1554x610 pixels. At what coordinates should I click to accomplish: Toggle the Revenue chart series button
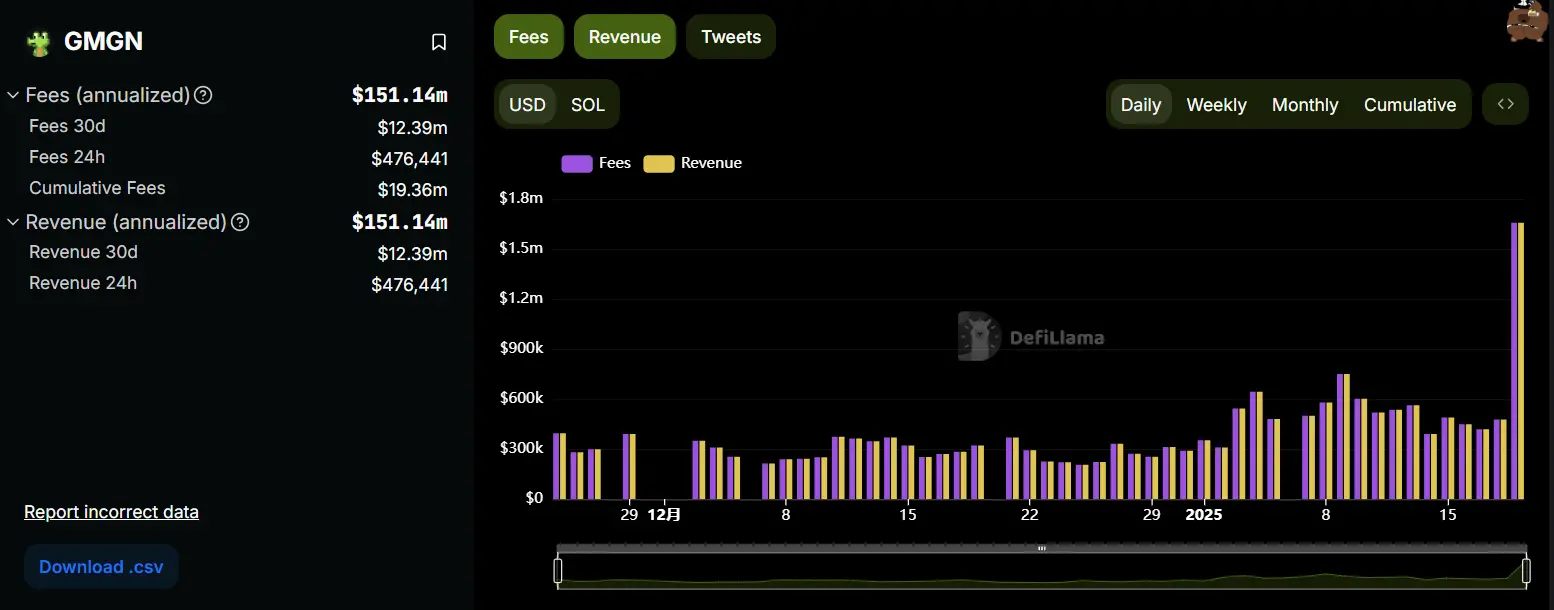click(x=624, y=37)
